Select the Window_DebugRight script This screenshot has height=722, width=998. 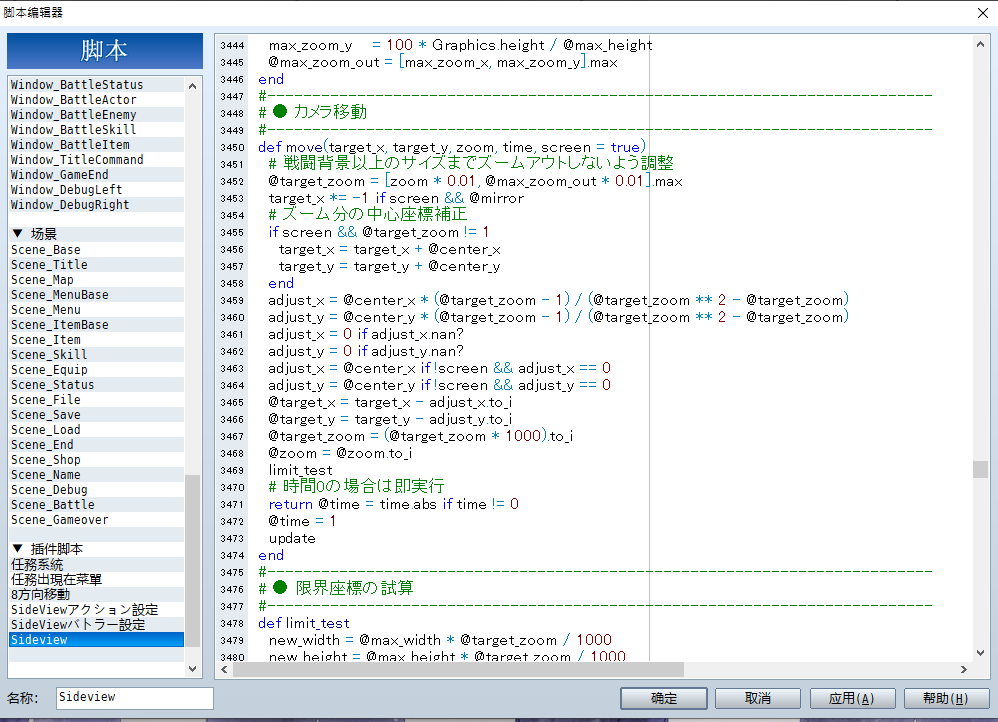click(x=97, y=205)
